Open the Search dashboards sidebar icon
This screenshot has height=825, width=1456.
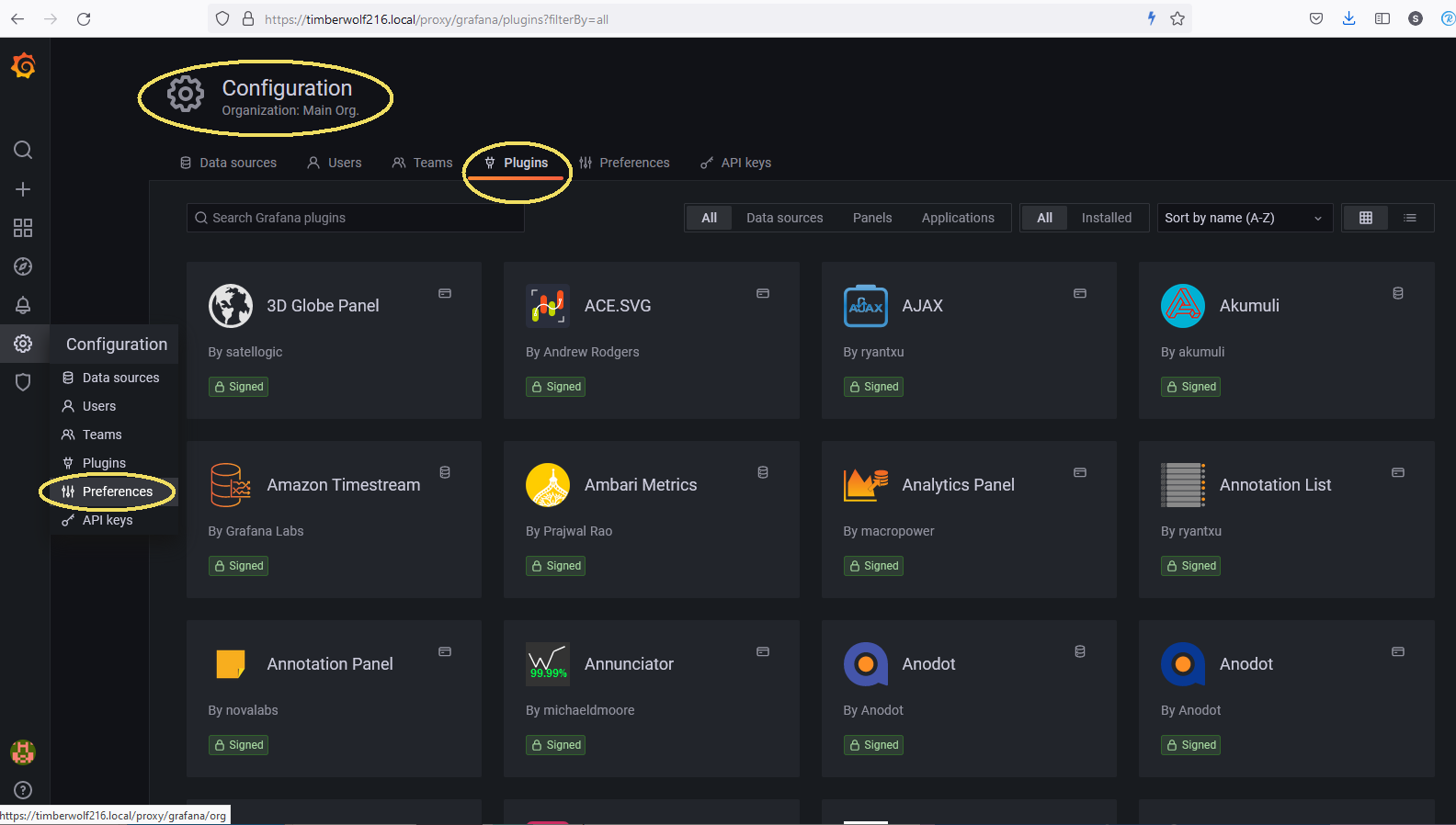coord(23,150)
